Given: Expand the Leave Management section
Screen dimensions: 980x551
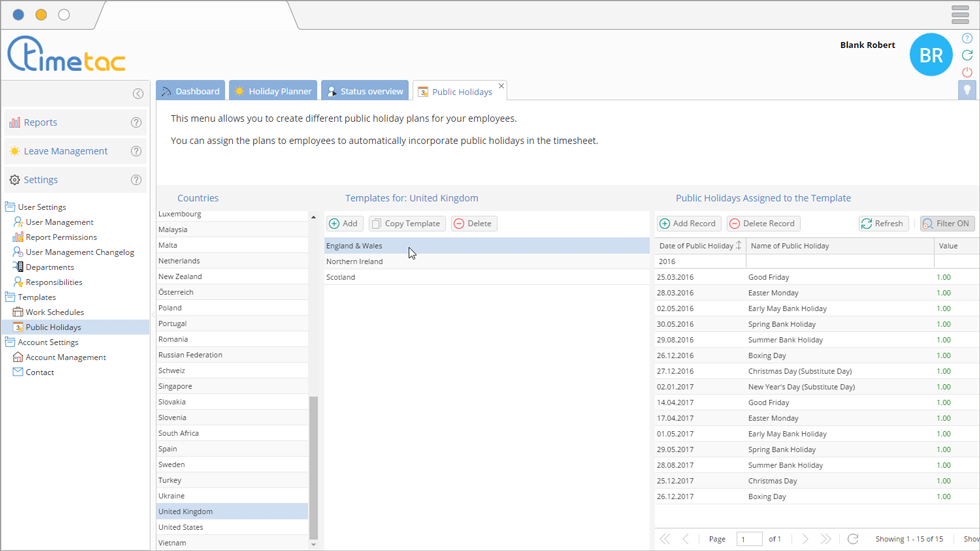Looking at the screenshot, I should click(66, 151).
